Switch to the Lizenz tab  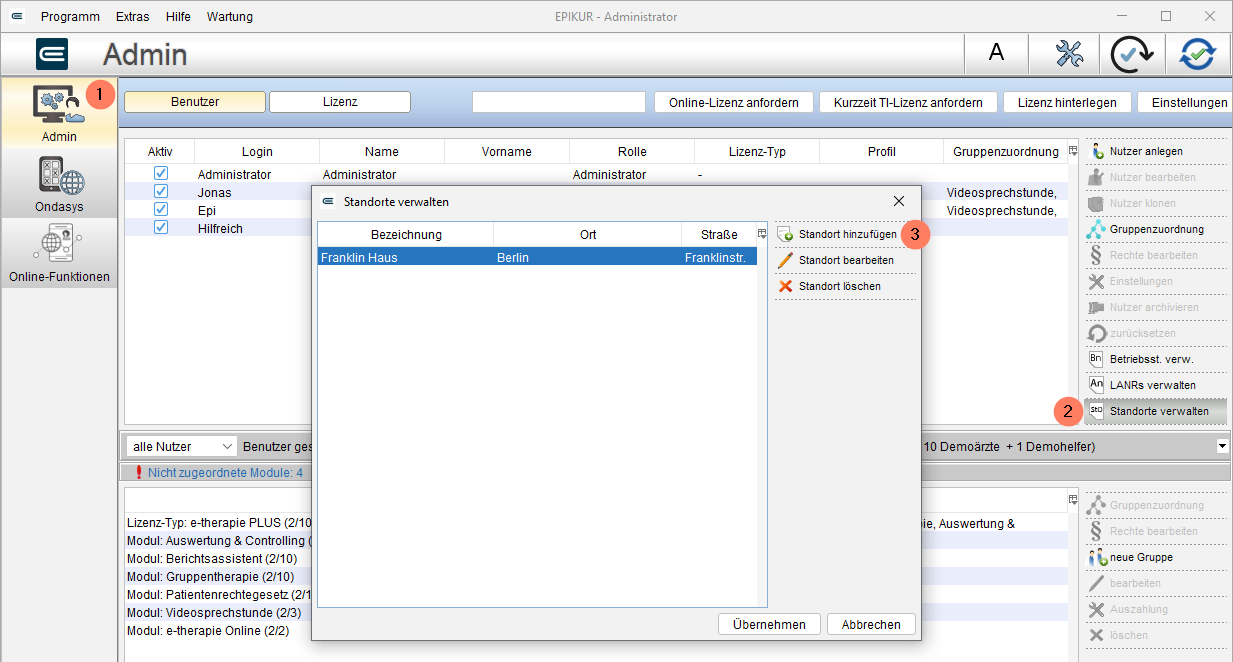click(x=340, y=102)
